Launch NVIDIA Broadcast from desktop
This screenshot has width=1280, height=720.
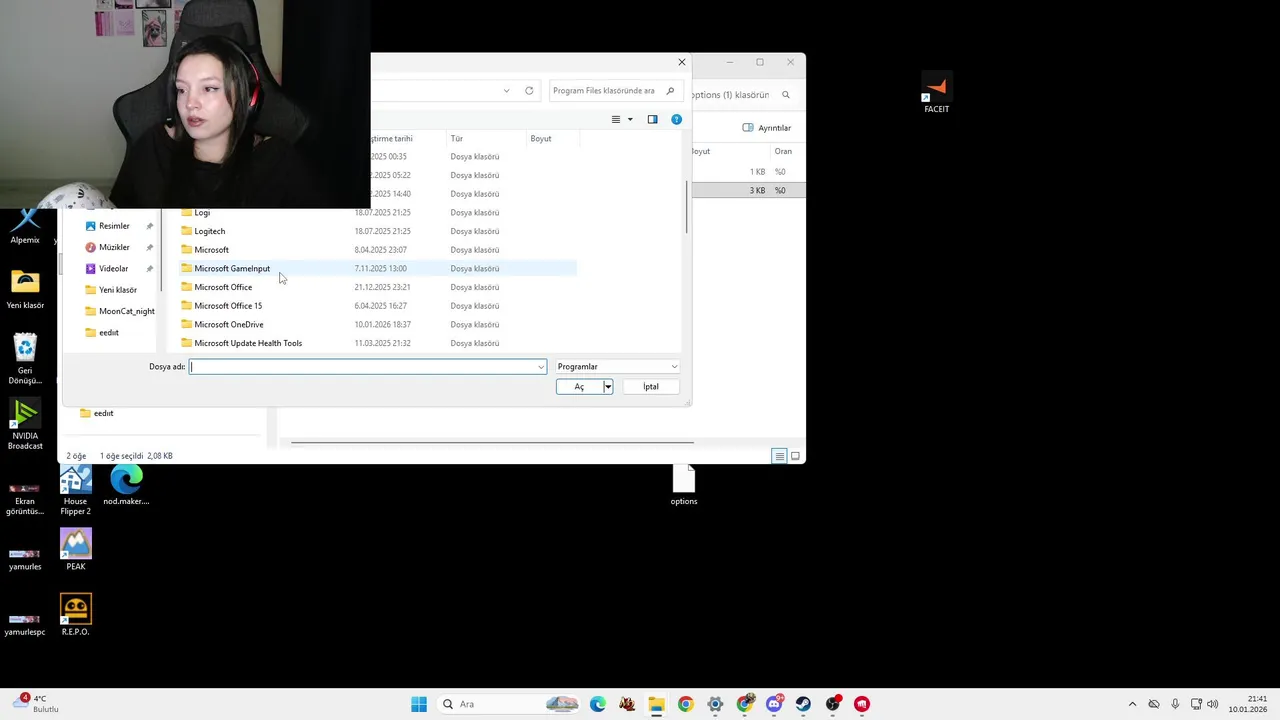pos(25,425)
